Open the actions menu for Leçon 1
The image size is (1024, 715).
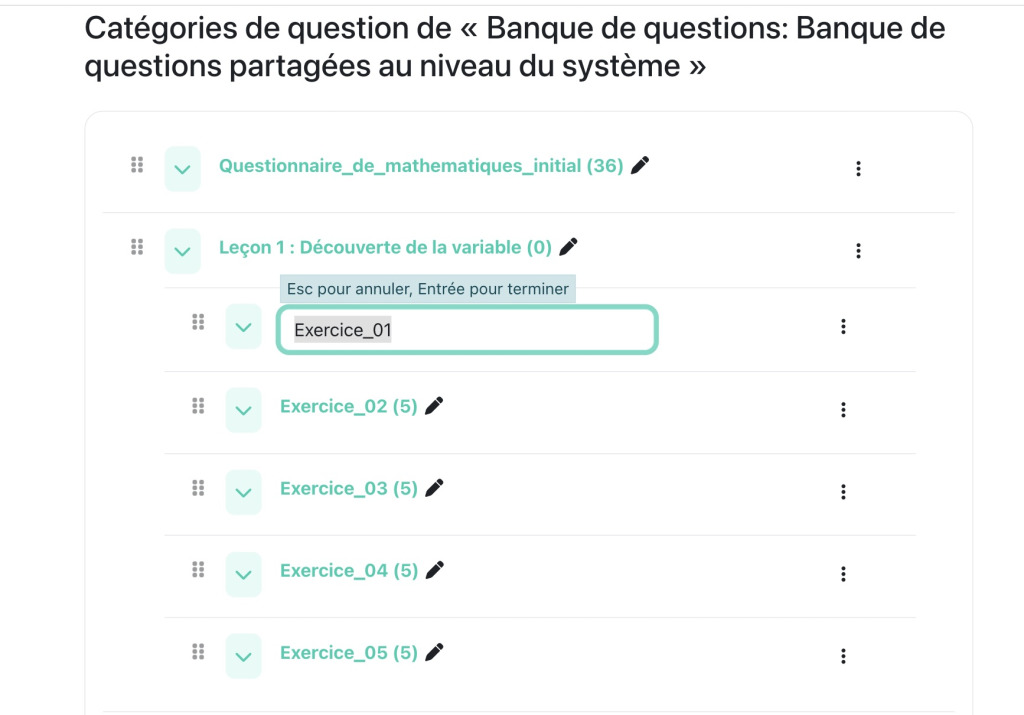(x=858, y=250)
